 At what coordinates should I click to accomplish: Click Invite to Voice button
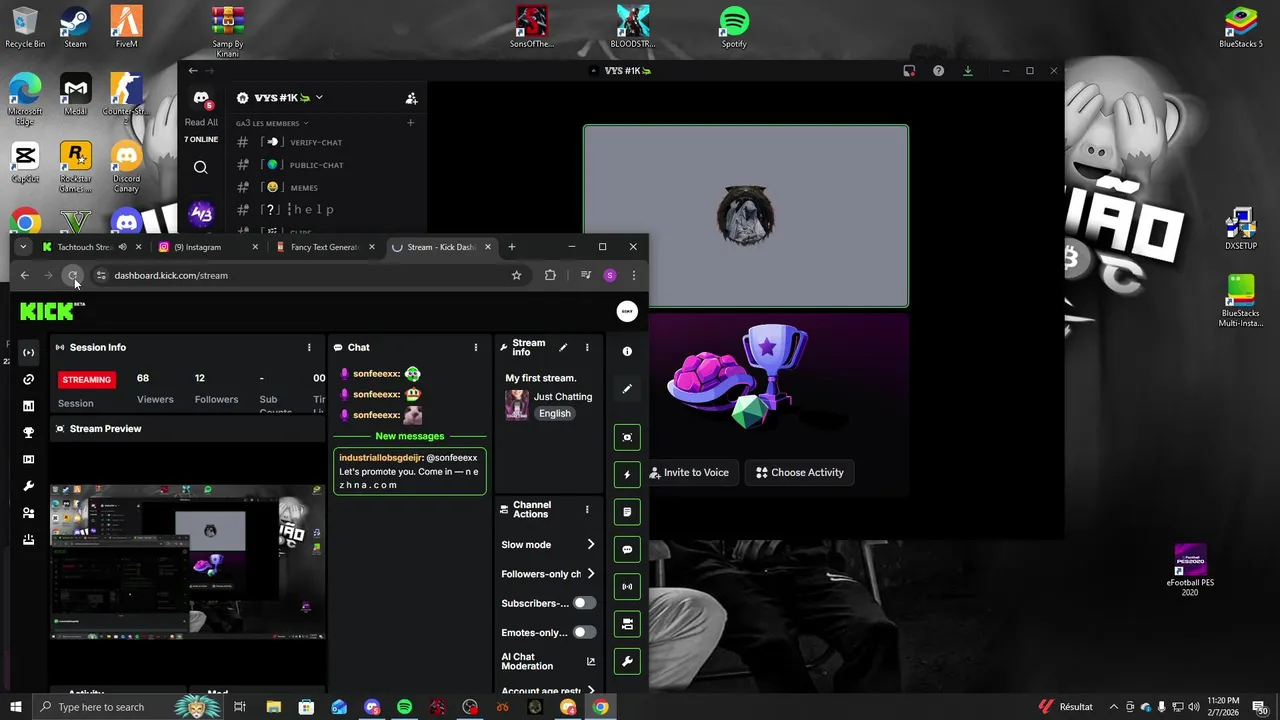click(688, 472)
